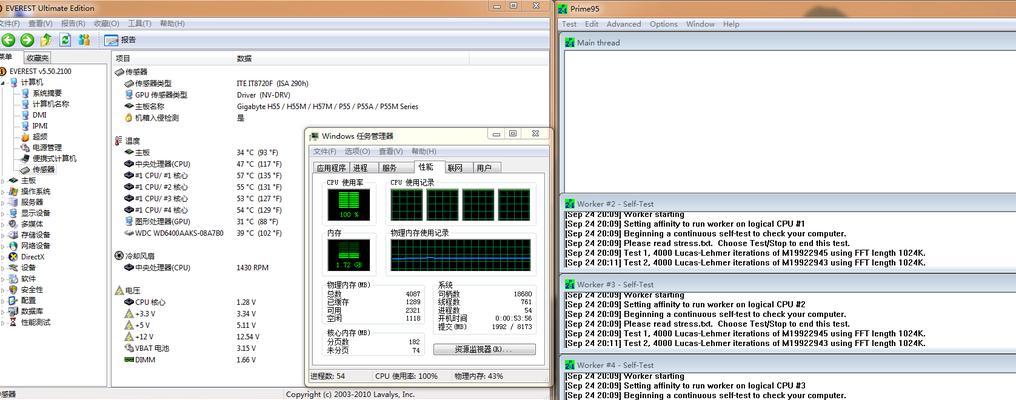Viewport: 1016px width, 400px height.
Task: Select the GPU 传感器类型 row
Action: click(330, 95)
